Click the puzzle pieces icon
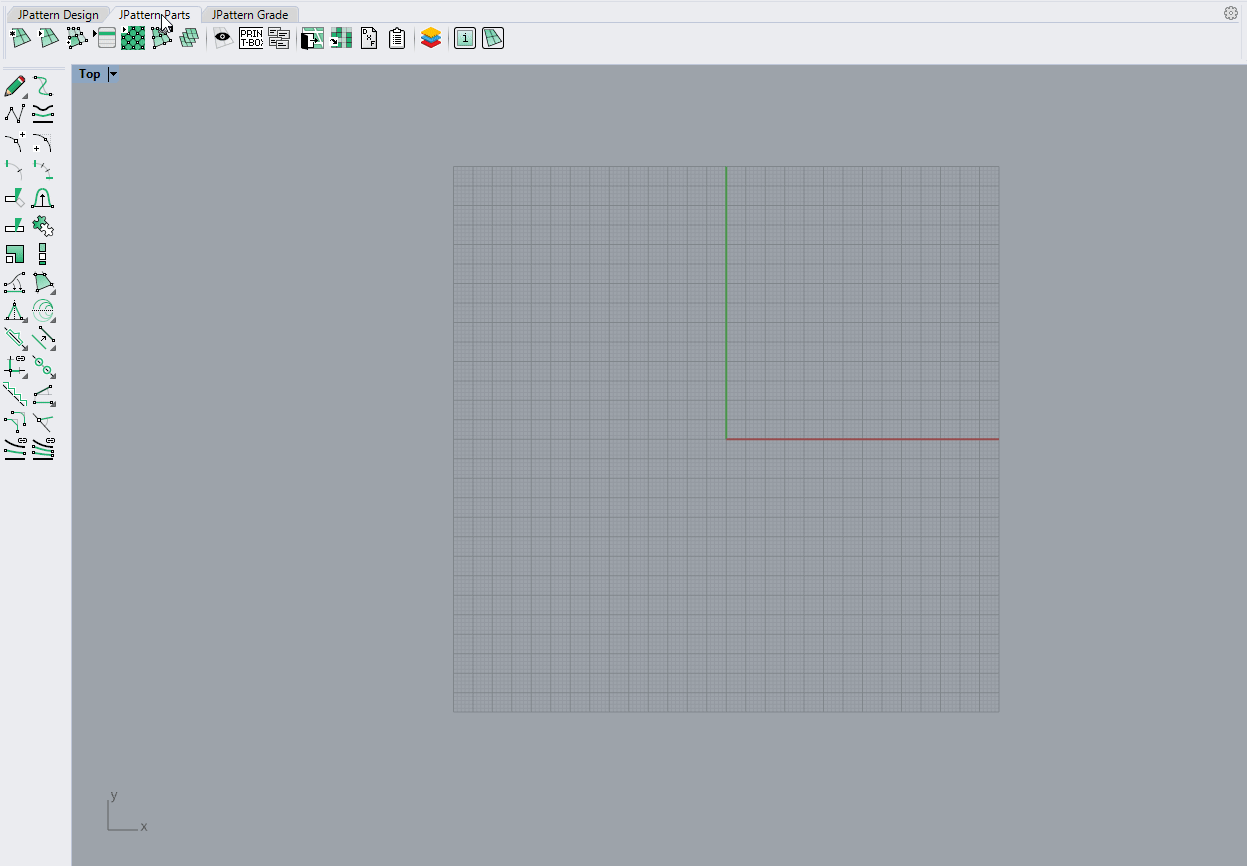Viewport: 1247px width, 866px height. (x=43, y=226)
